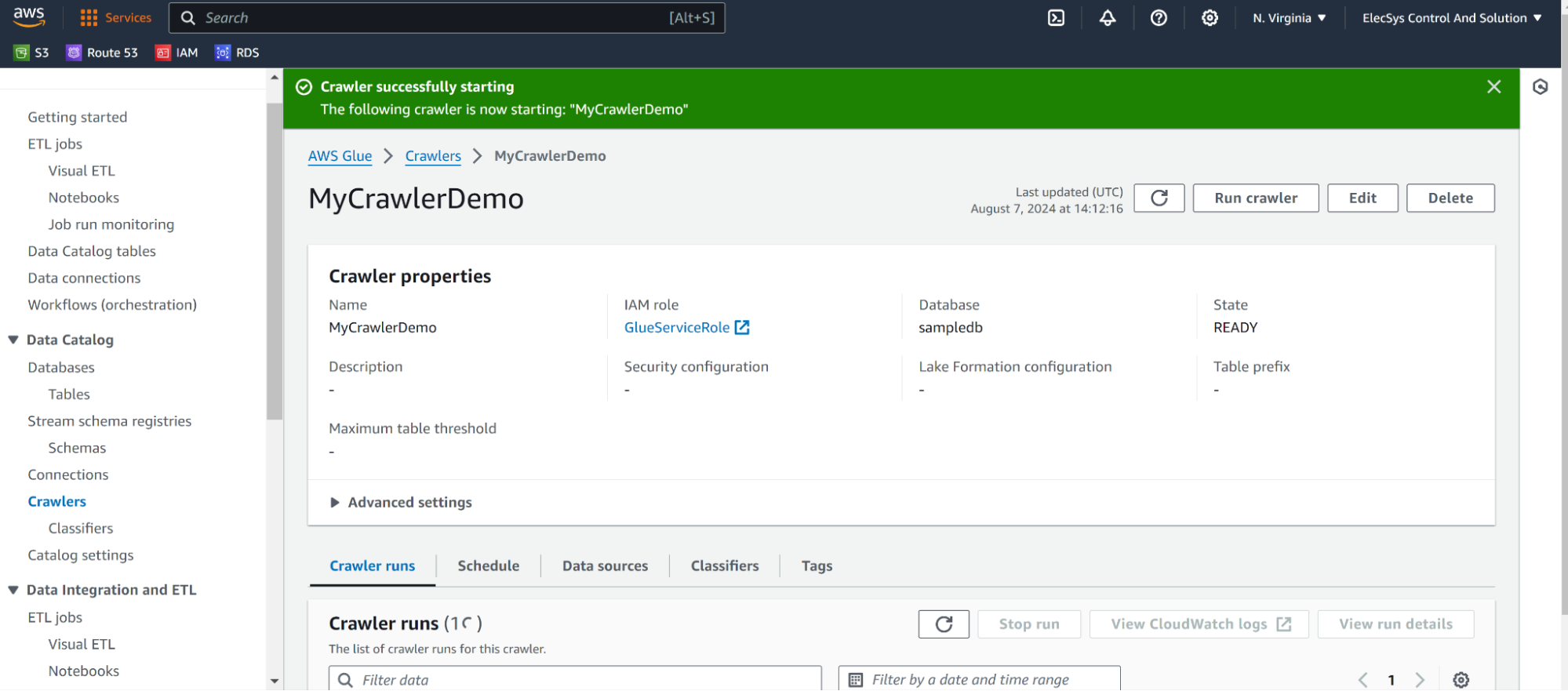The width and height of the screenshot is (1568, 691).
Task: Select page 1 of crawler runs
Action: [1392, 680]
